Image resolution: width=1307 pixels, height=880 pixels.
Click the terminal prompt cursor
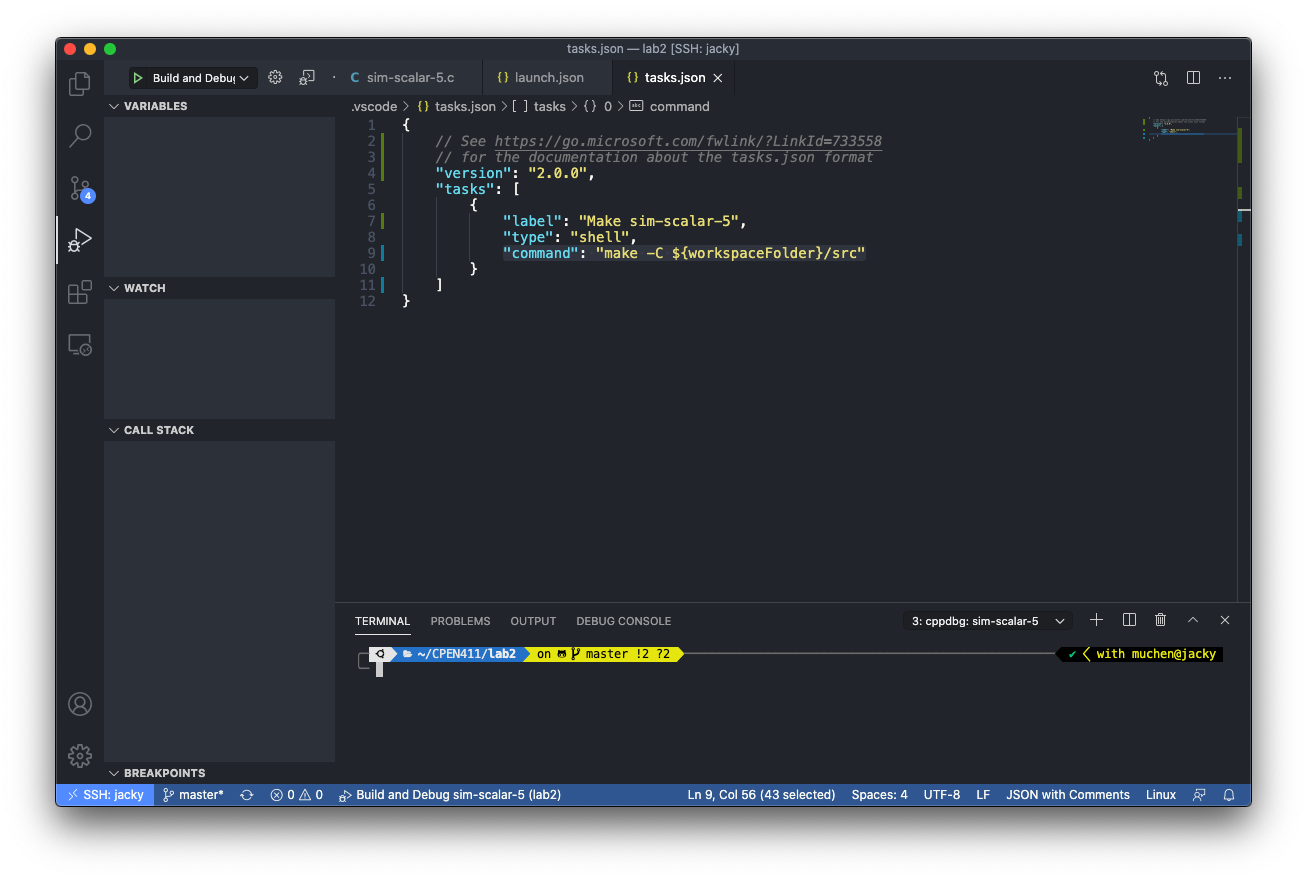(x=379, y=668)
